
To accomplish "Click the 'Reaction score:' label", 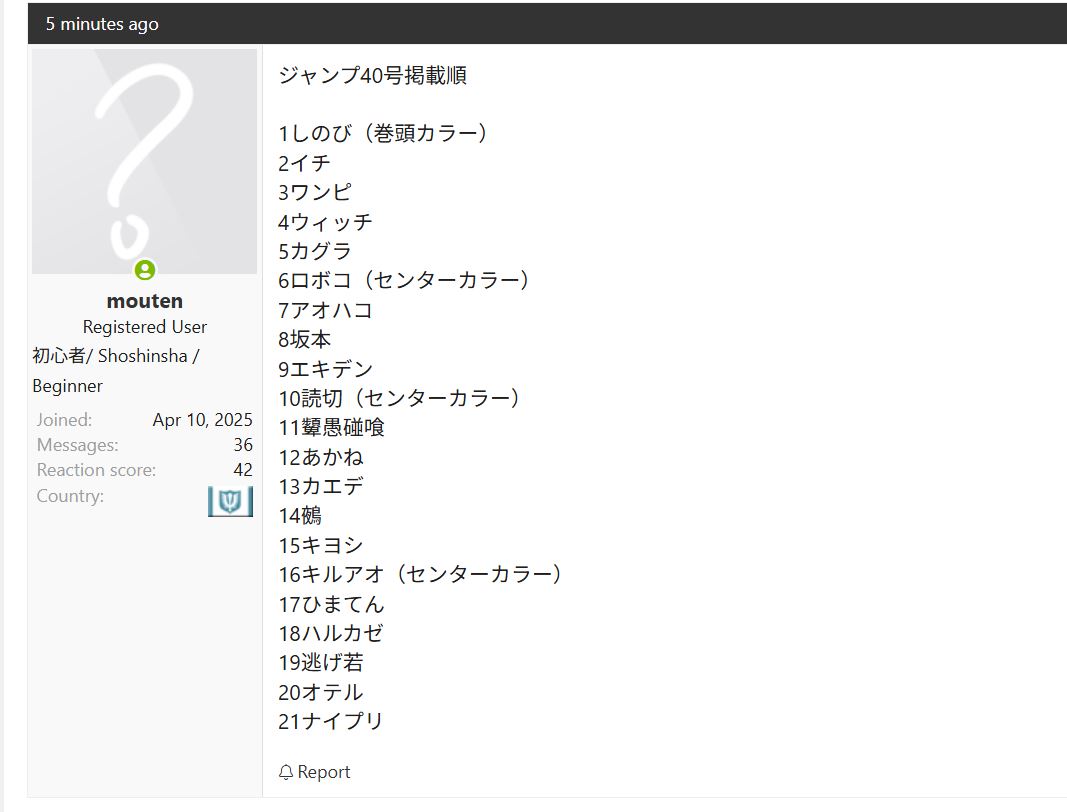I will point(96,470).
